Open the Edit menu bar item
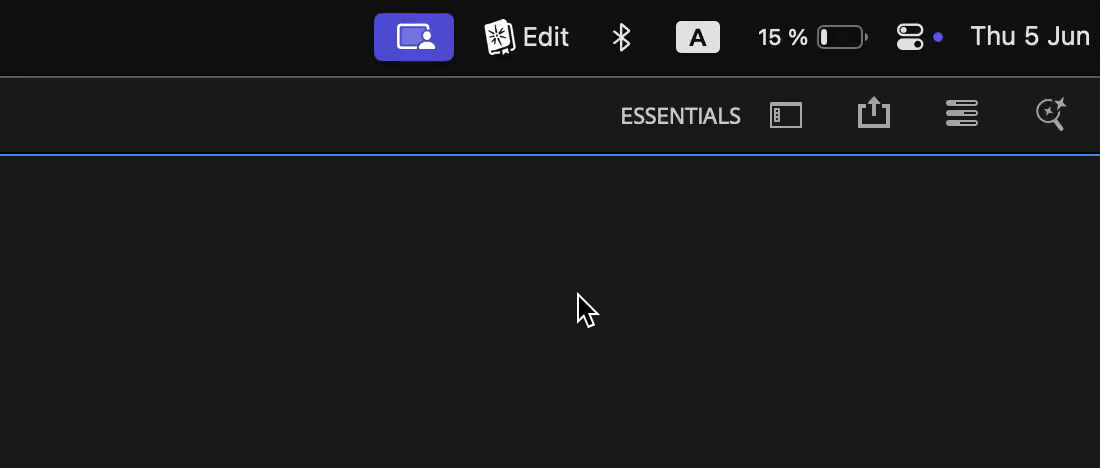The height and width of the screenshot is (468, 1100). click(x=546, y=38)
